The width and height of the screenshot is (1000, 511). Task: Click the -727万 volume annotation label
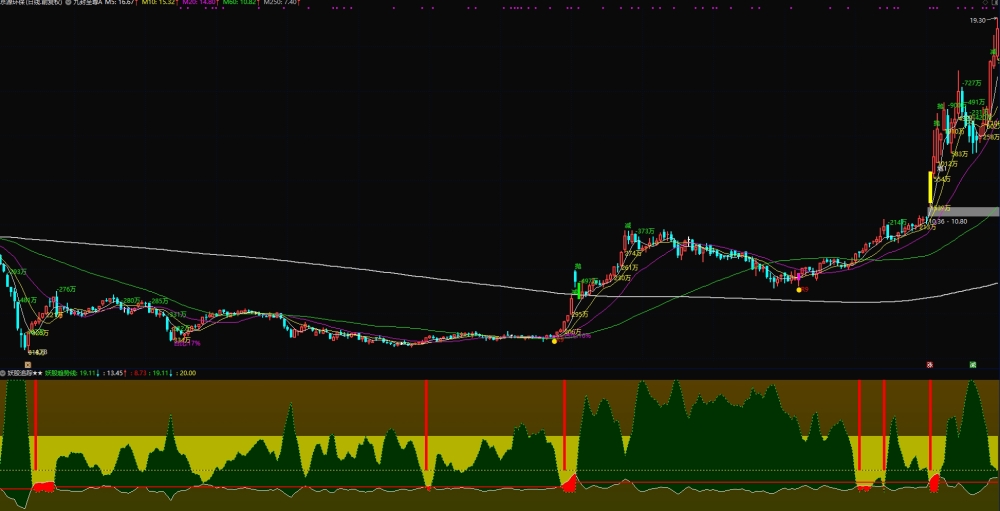tap(972, 83)
